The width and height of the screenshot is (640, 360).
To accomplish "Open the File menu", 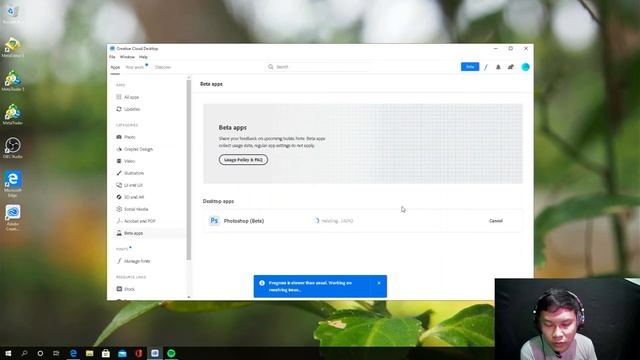I will 112,57.
